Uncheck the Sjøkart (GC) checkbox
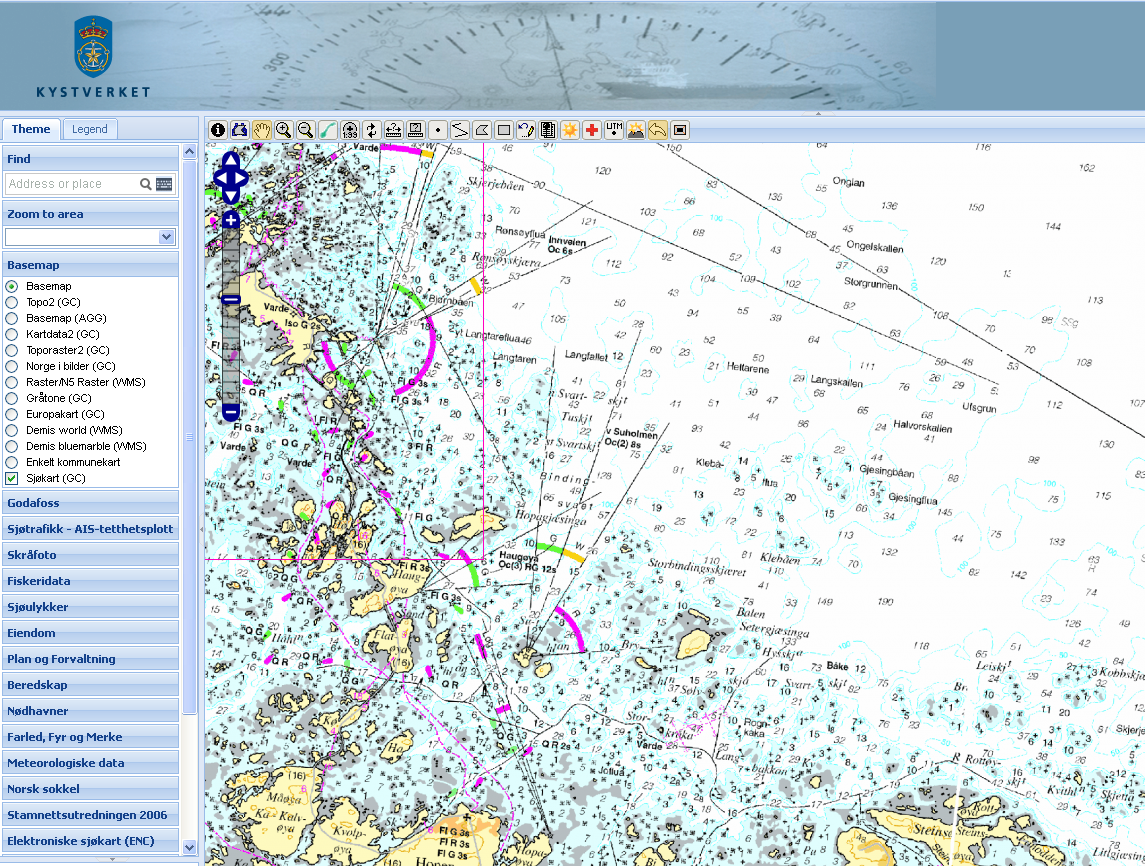The height and width of the screenshot is (866, 1145). coord(12,478)
